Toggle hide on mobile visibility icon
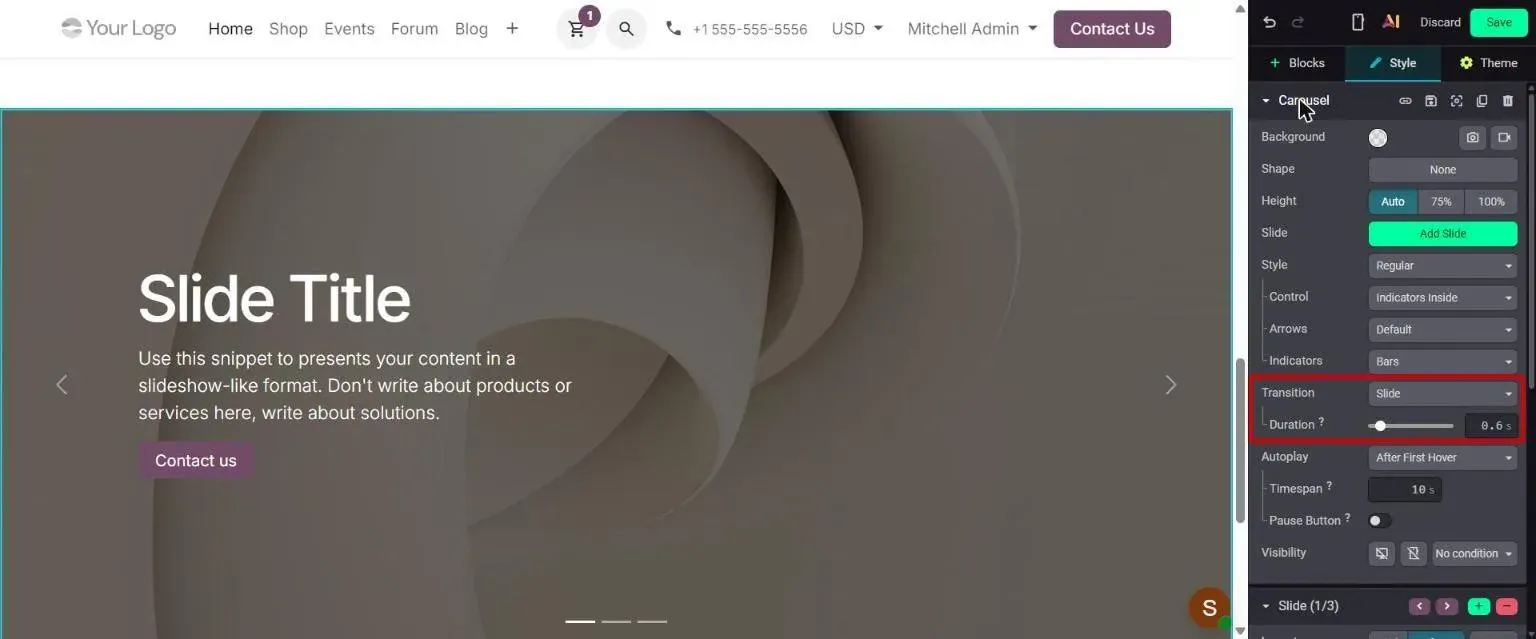 tap(1413, 553)
